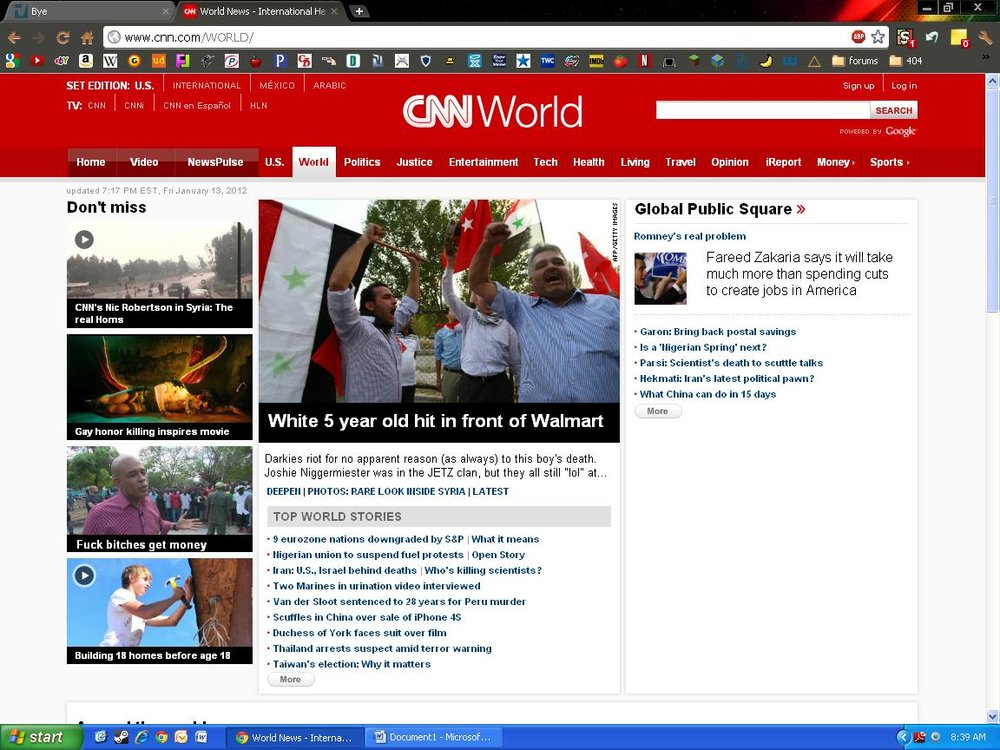This screenshot has height=750, width=1000.
Task: Click More under Global Public Square
Action: coord(658,411)
